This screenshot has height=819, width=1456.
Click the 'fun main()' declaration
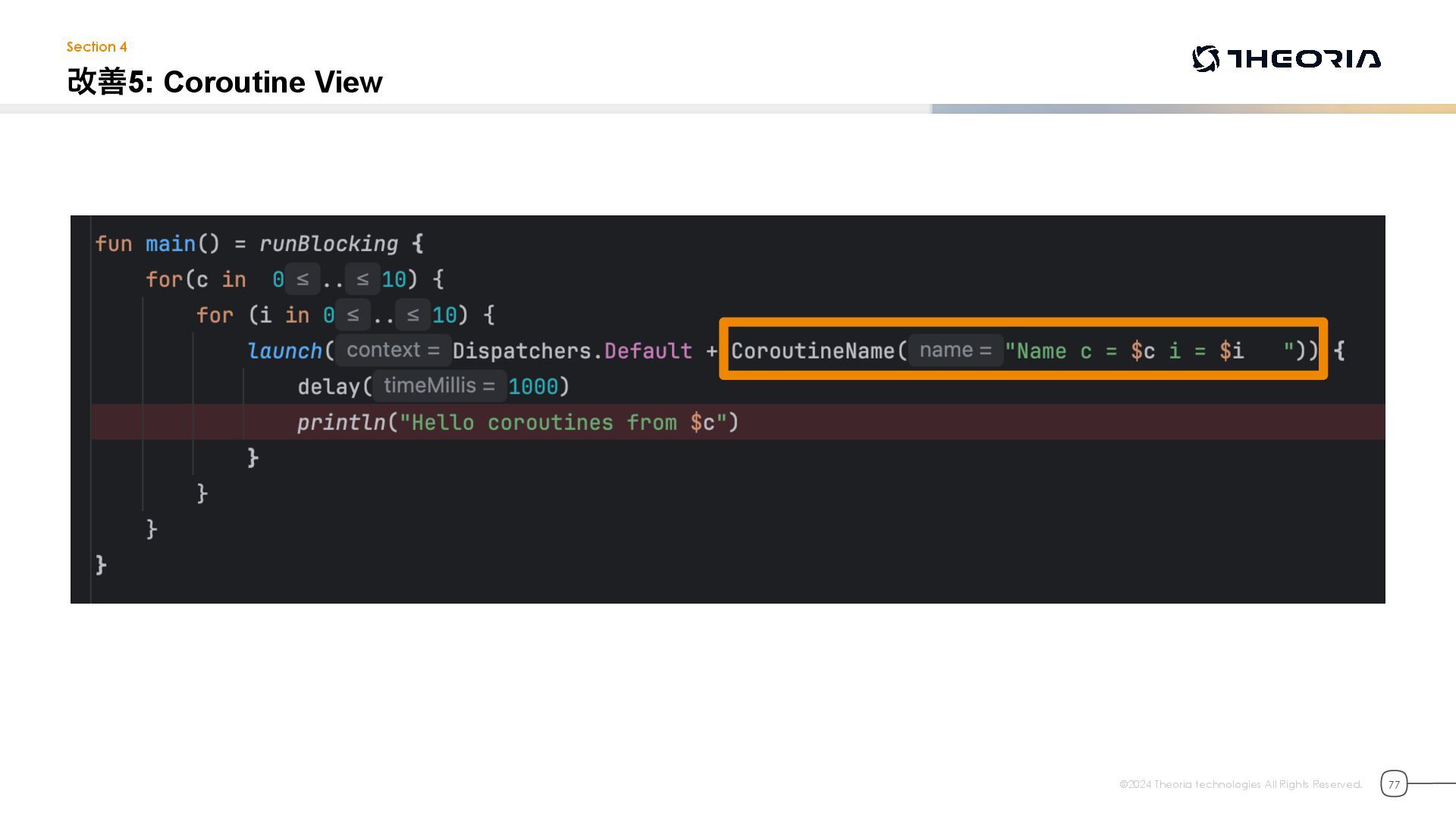156,244
